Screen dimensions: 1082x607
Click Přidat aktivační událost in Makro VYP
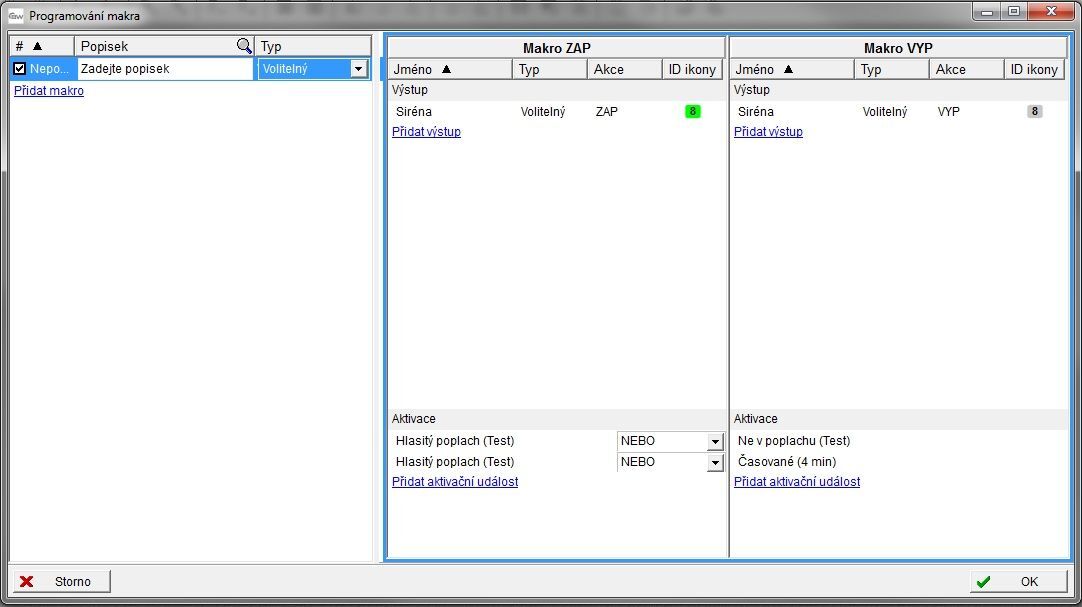tap(797, 482)
